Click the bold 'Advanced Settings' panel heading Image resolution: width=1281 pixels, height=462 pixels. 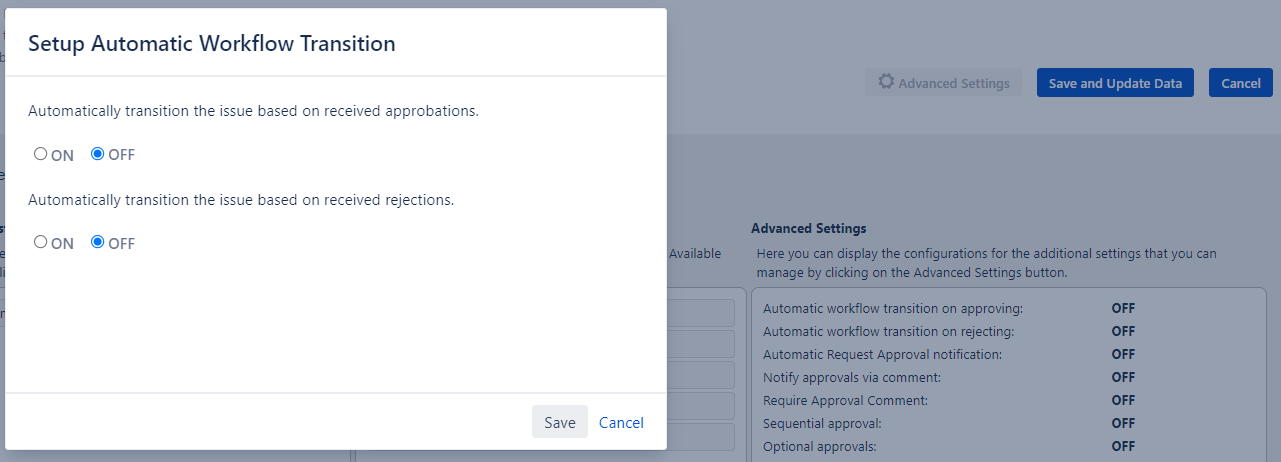[x=808, y=228]
